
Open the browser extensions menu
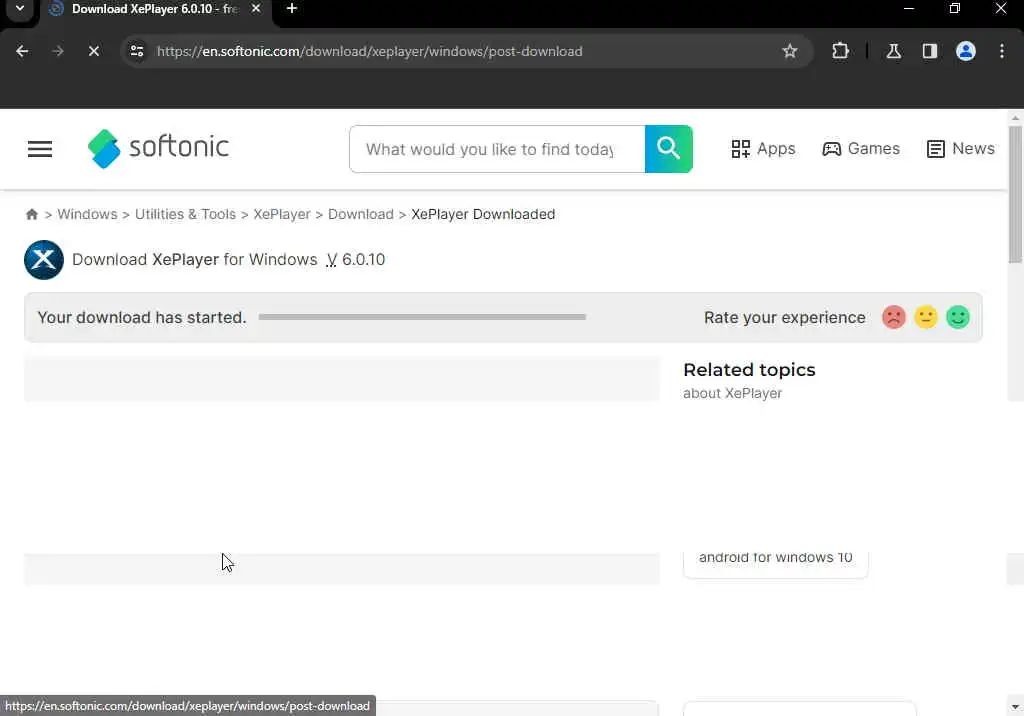point(840,51)
